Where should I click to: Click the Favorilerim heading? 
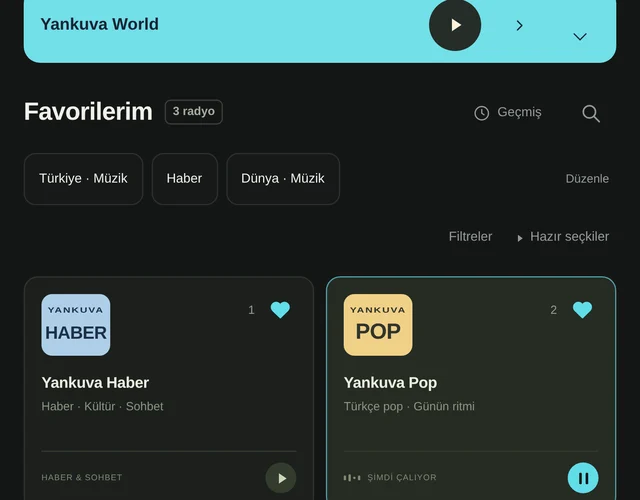point(88,111)
